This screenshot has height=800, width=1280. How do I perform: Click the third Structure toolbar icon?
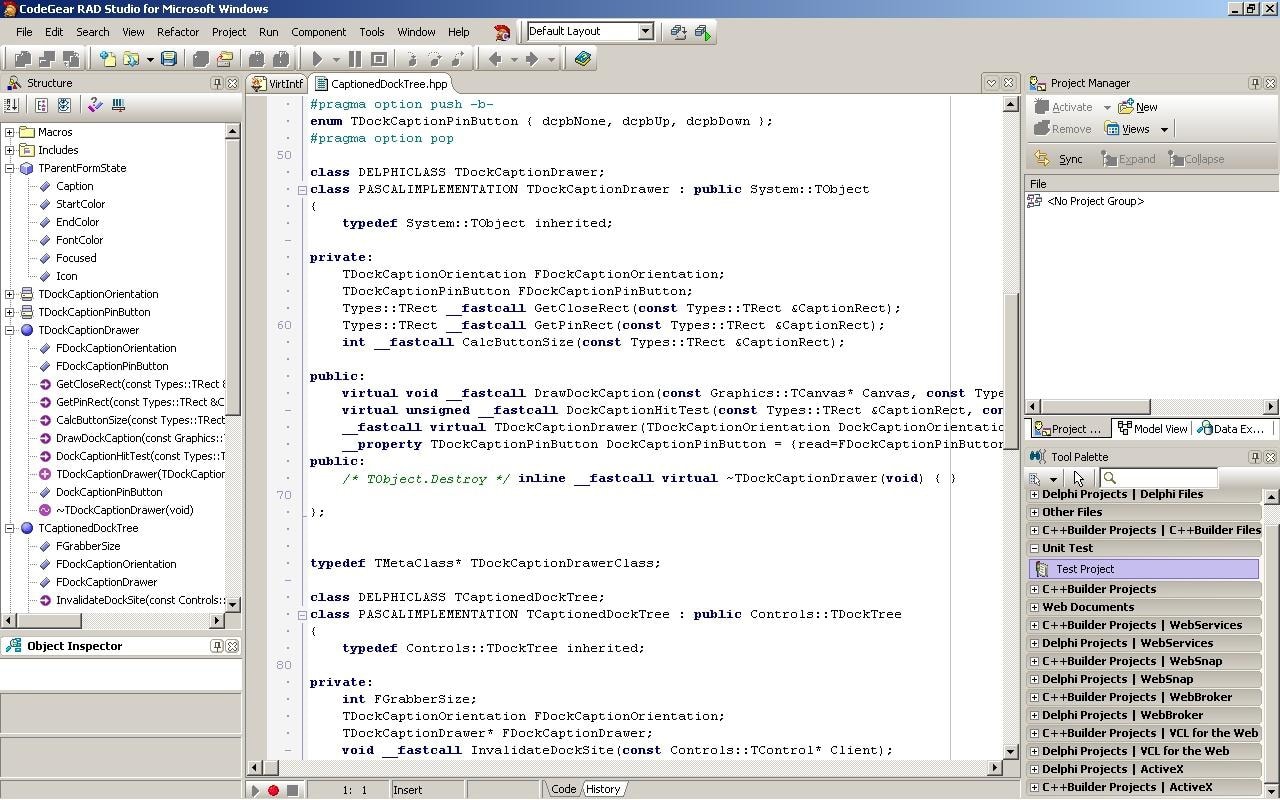pos(64,105)
